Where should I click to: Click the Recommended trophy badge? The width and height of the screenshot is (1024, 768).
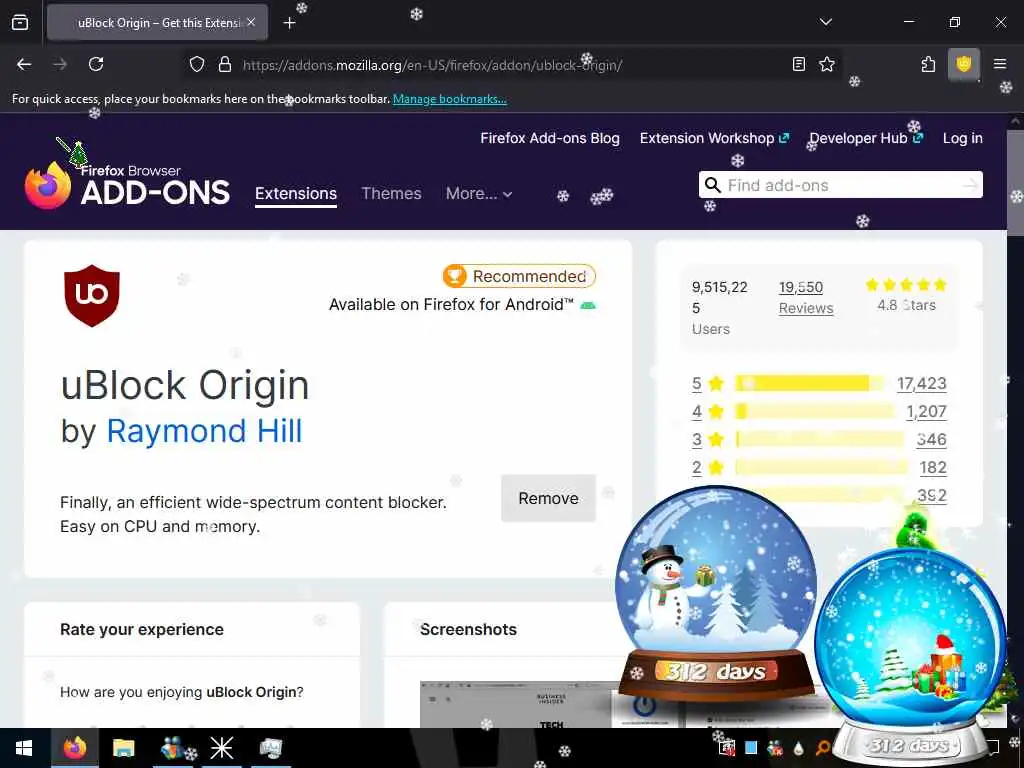pyautogui.click(x=519, y=276)
